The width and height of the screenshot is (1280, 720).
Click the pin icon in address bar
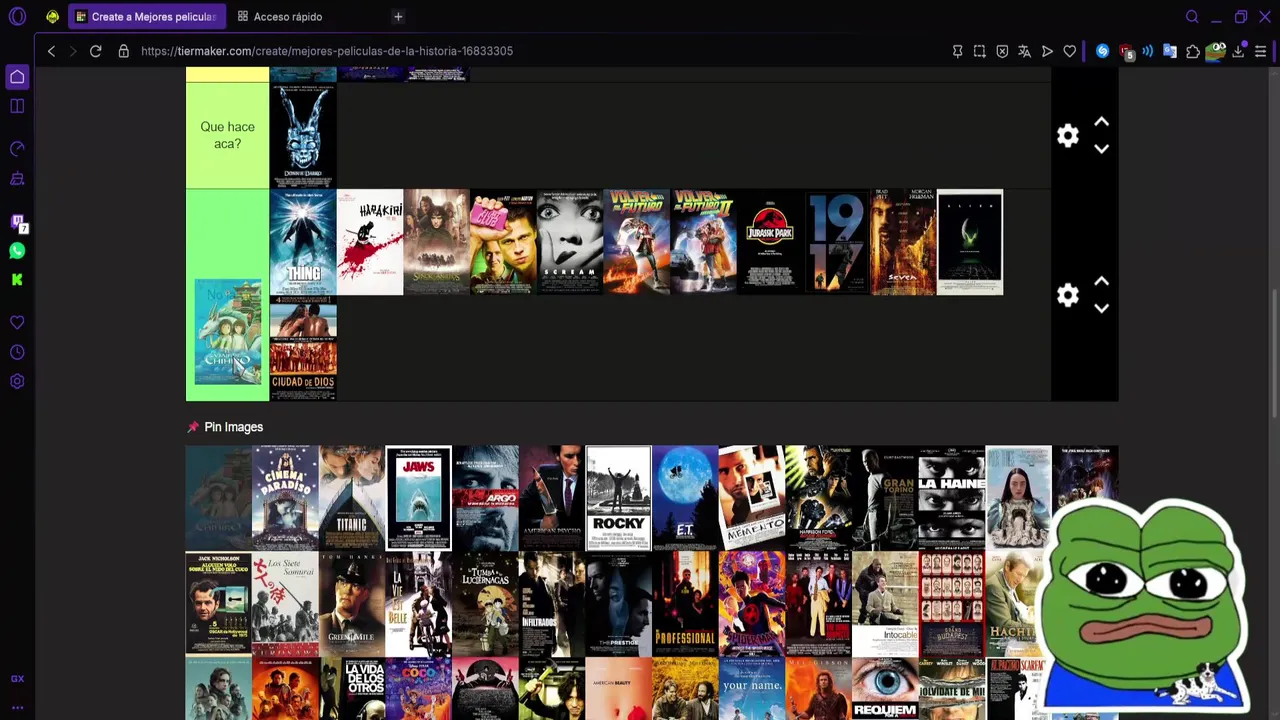click(x=957, y=51)
